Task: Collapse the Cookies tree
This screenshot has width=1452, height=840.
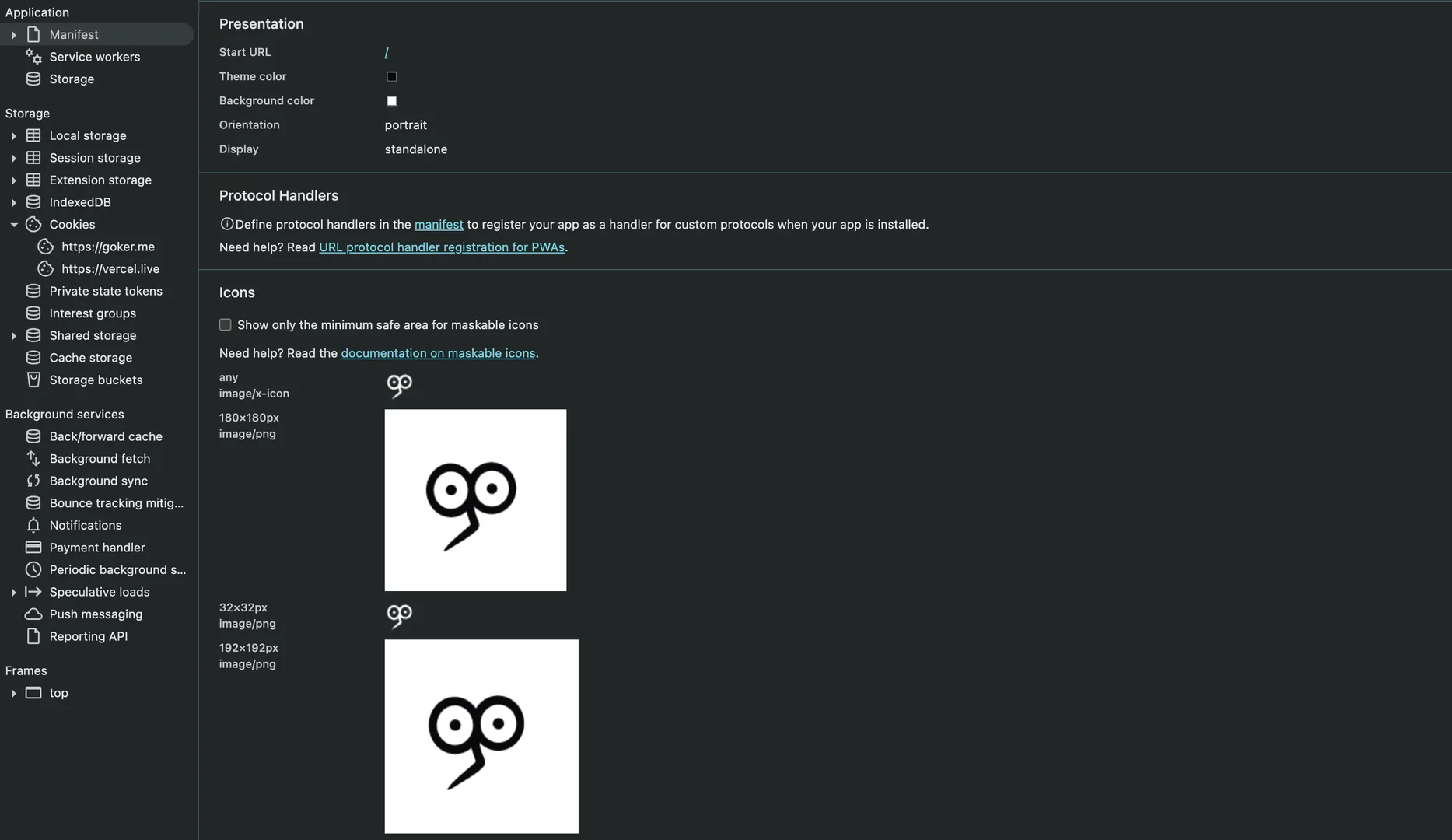Action: (13, 224)
